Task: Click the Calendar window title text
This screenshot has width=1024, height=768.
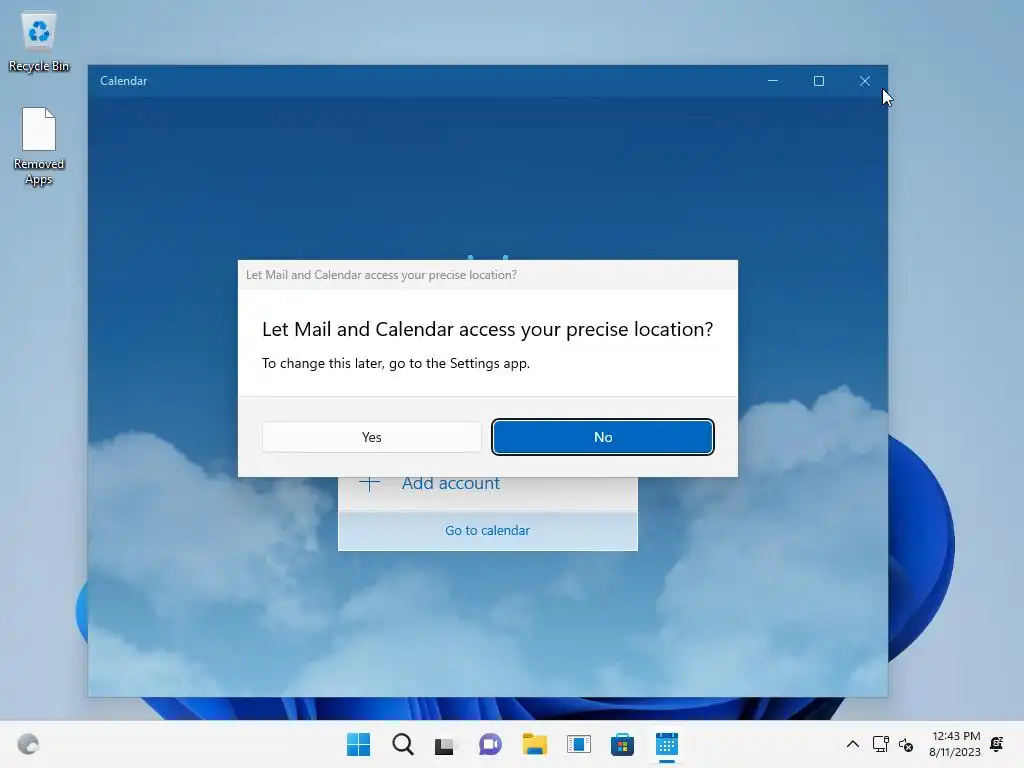Action: (123, 81)
